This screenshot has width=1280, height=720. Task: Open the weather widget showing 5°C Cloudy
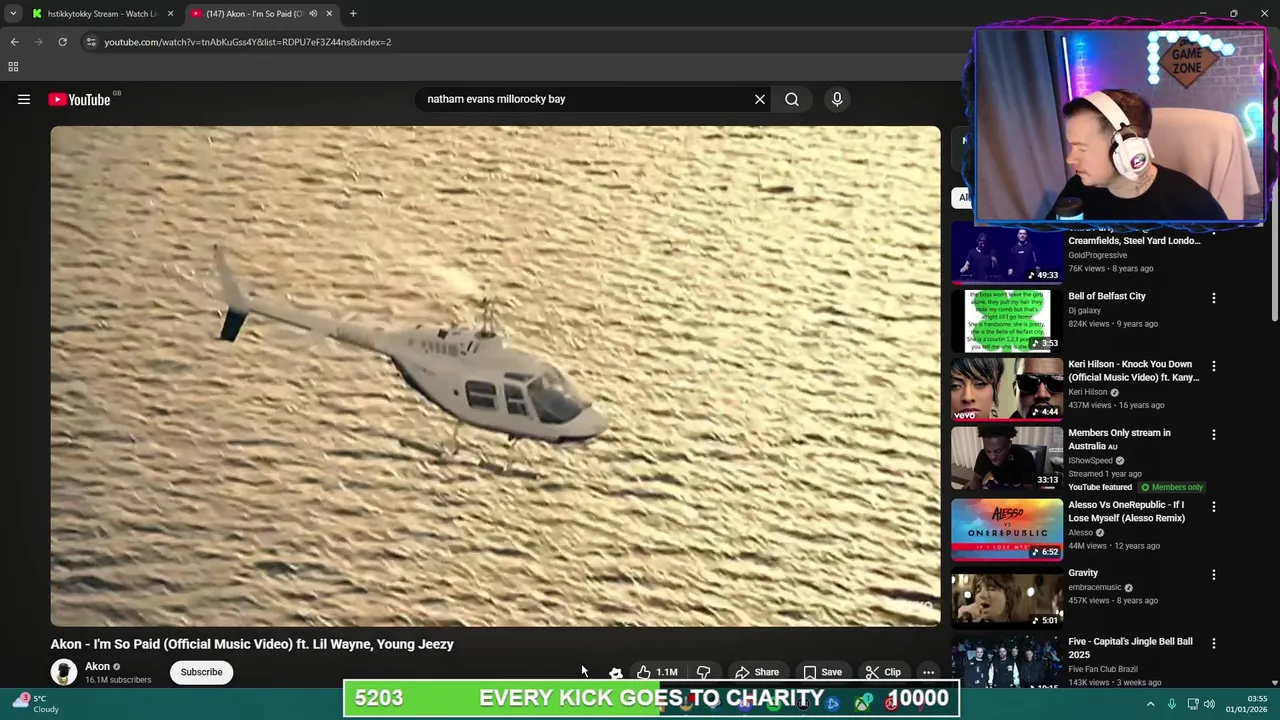coord(36,704)
